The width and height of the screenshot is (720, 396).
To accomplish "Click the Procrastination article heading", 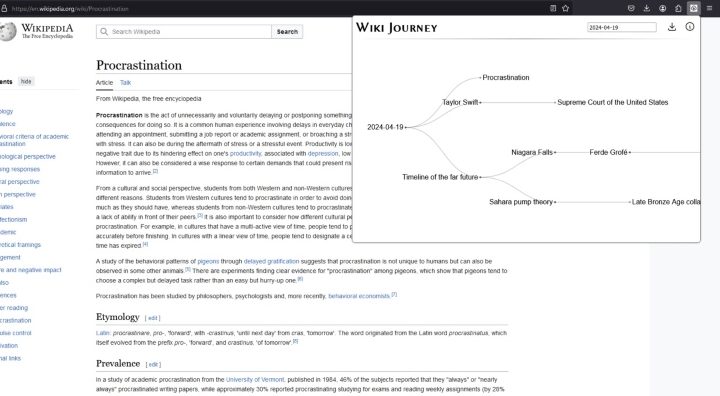I will pyautogui.click(x=139, y=65).
